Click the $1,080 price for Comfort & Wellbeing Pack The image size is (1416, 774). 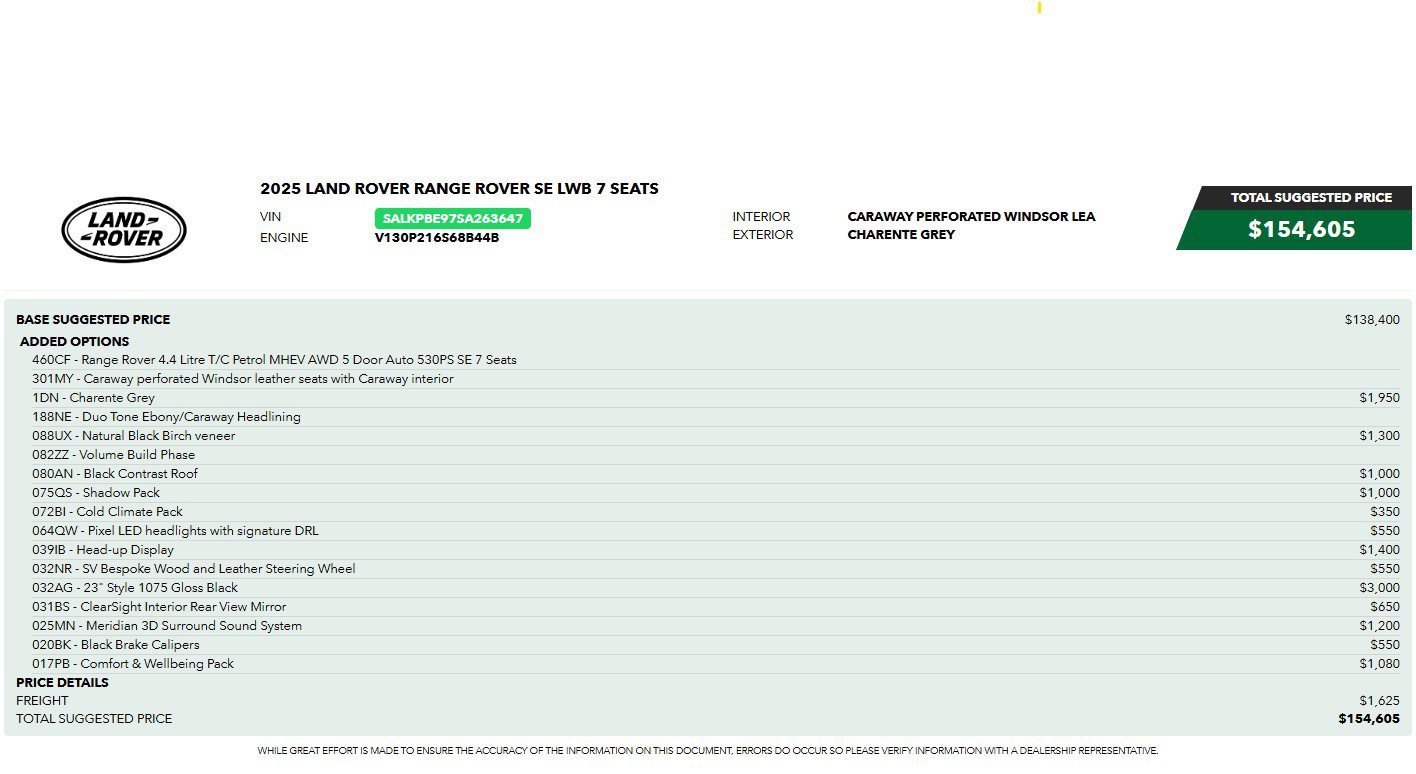click(1379, 664)
